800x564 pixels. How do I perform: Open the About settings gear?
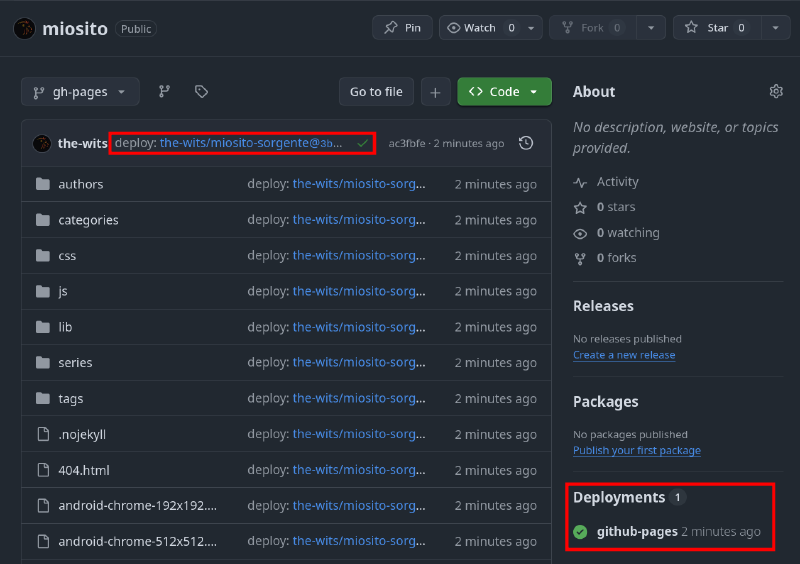776,91
